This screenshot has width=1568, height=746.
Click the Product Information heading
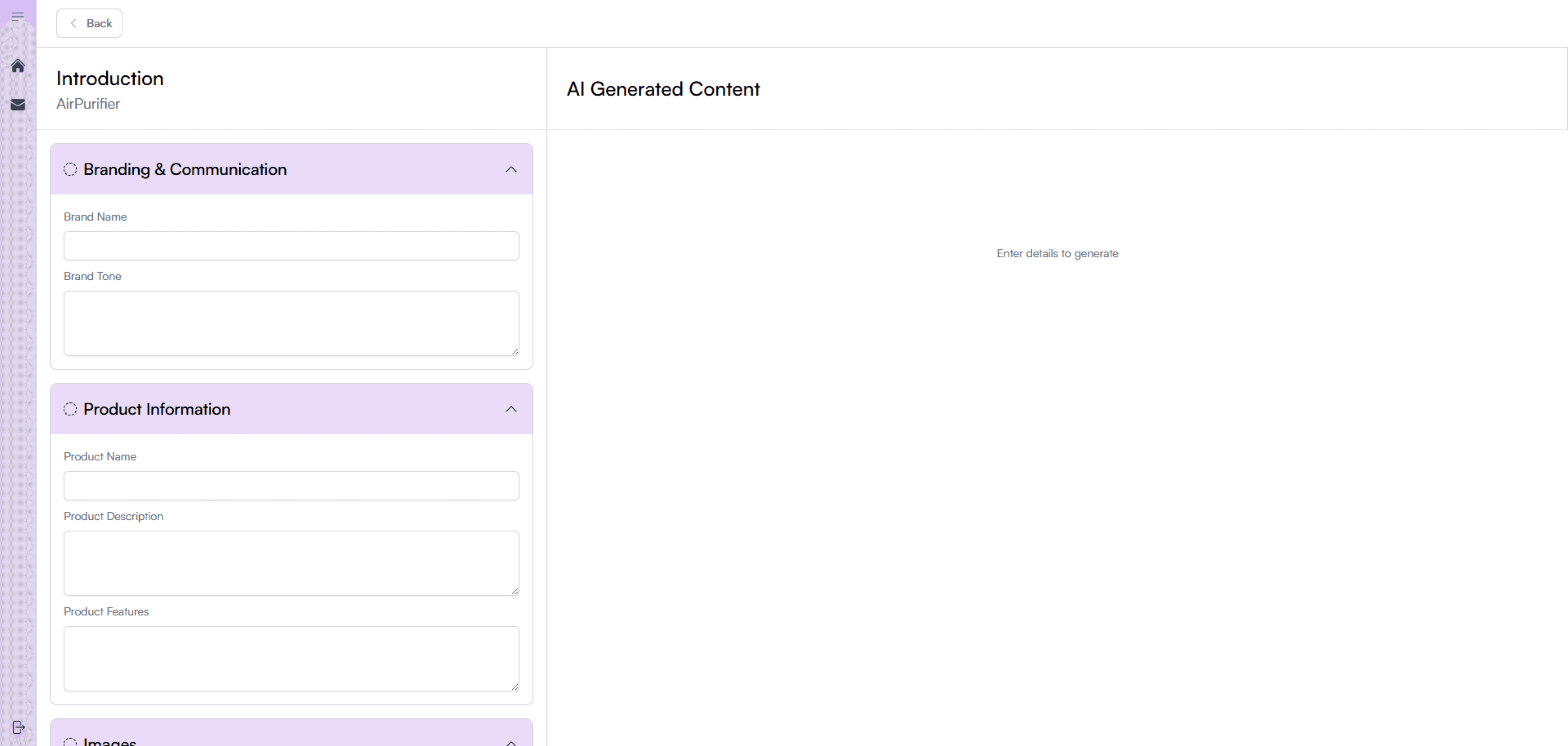tap(157, 409)
